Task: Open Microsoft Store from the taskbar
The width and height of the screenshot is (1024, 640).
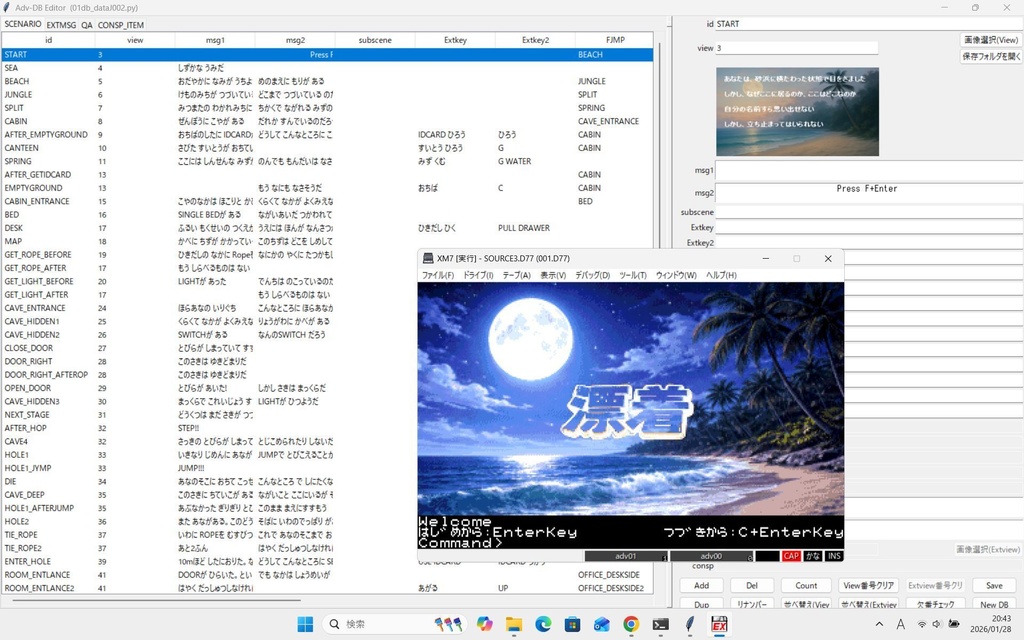Action: tap(573, 624)
